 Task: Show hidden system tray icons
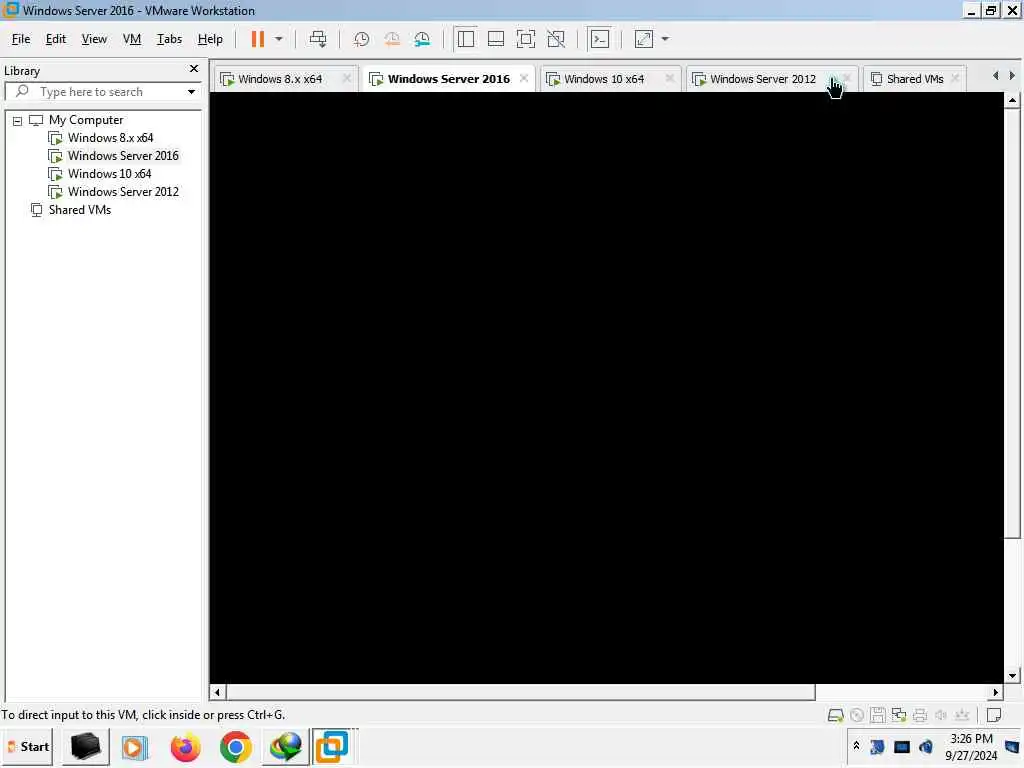pos(856,745)
